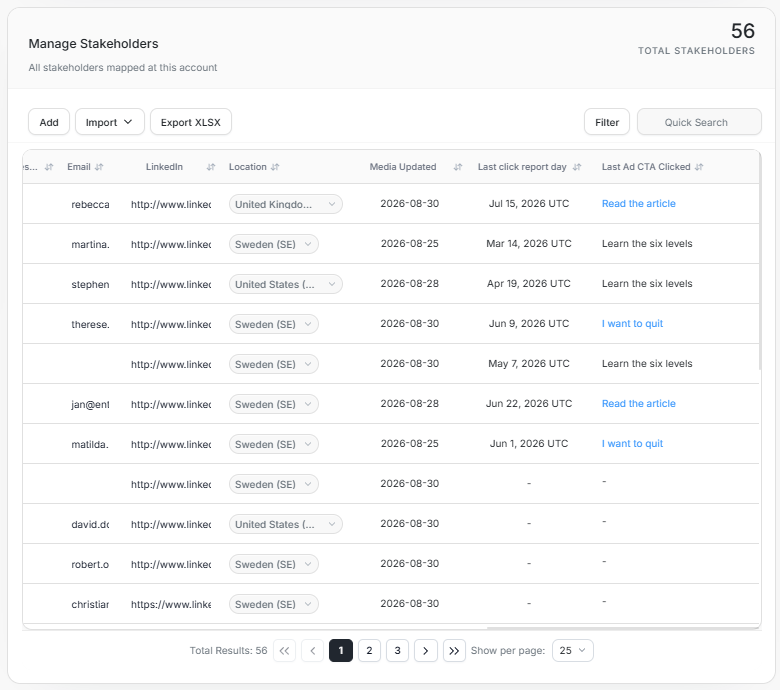Click Learn the six levels in martina row

(647, 243)
